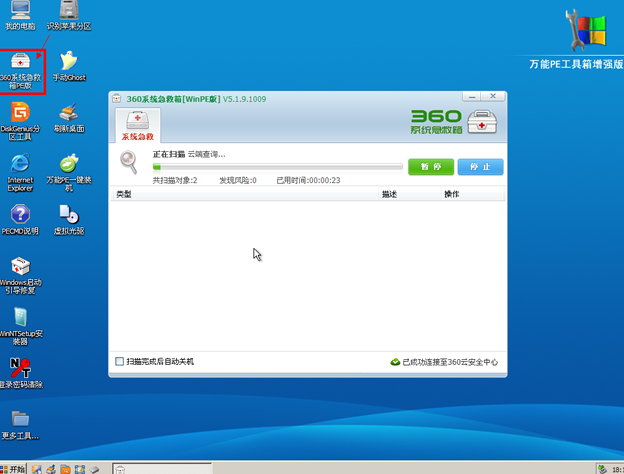Click the 已用时间:00:00:23 elapsed text
This screenshot has width=624, height=474.
pos(308,180)
